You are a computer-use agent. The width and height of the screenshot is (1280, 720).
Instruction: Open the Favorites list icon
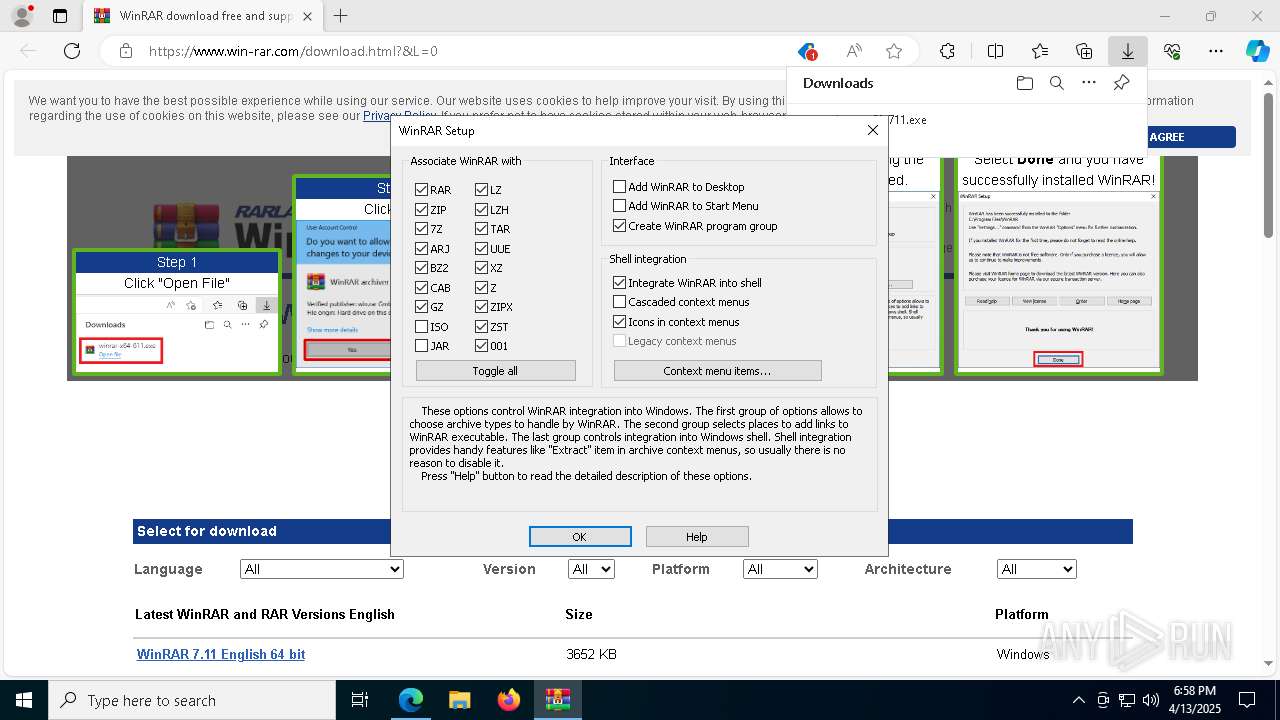pyautogui.click(x=1040, y=51)
